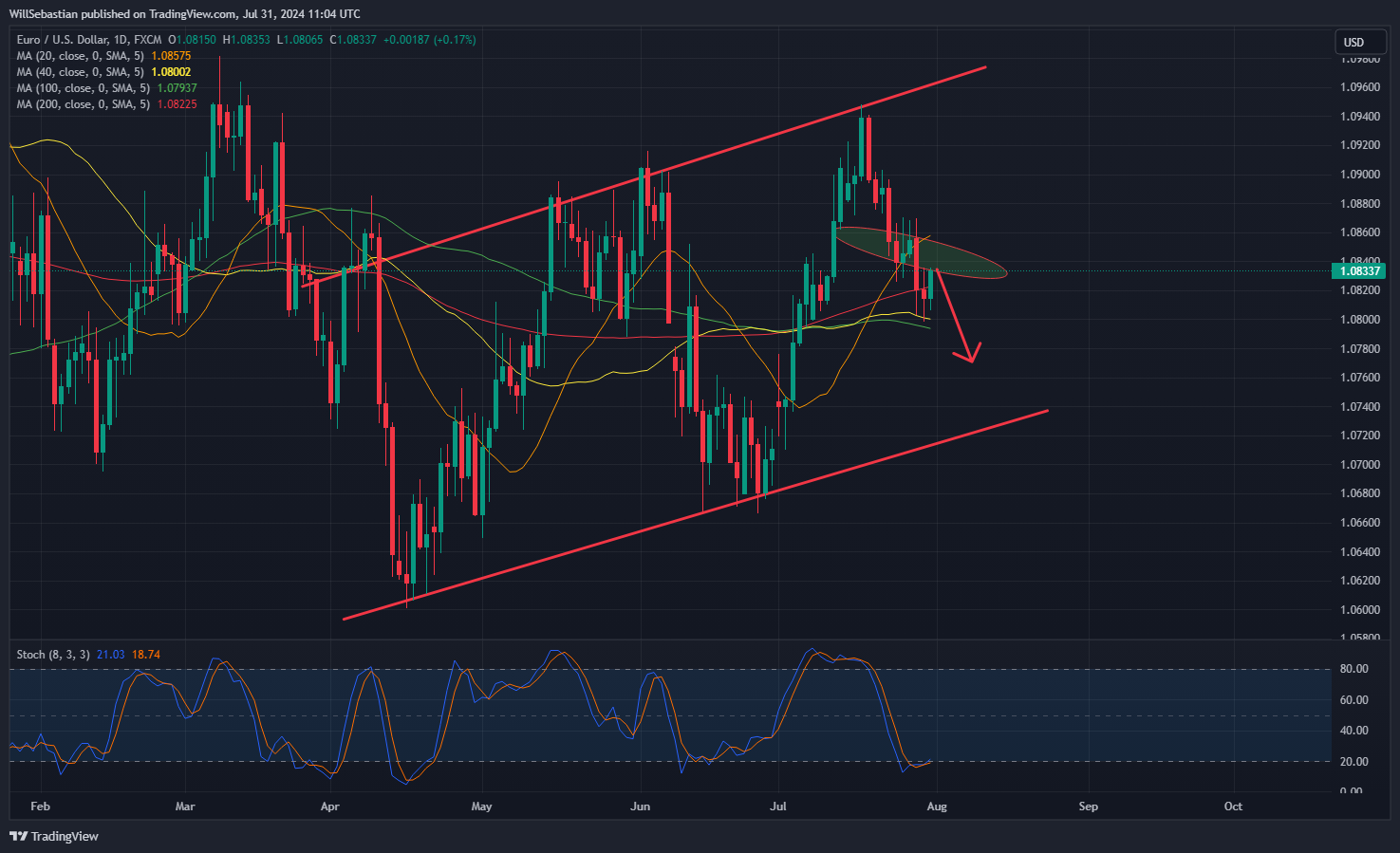Click the 1.07400 price axis label
Viewport: 1400px width, 853px height.
pyautogui.click(x=1360, y=407)
